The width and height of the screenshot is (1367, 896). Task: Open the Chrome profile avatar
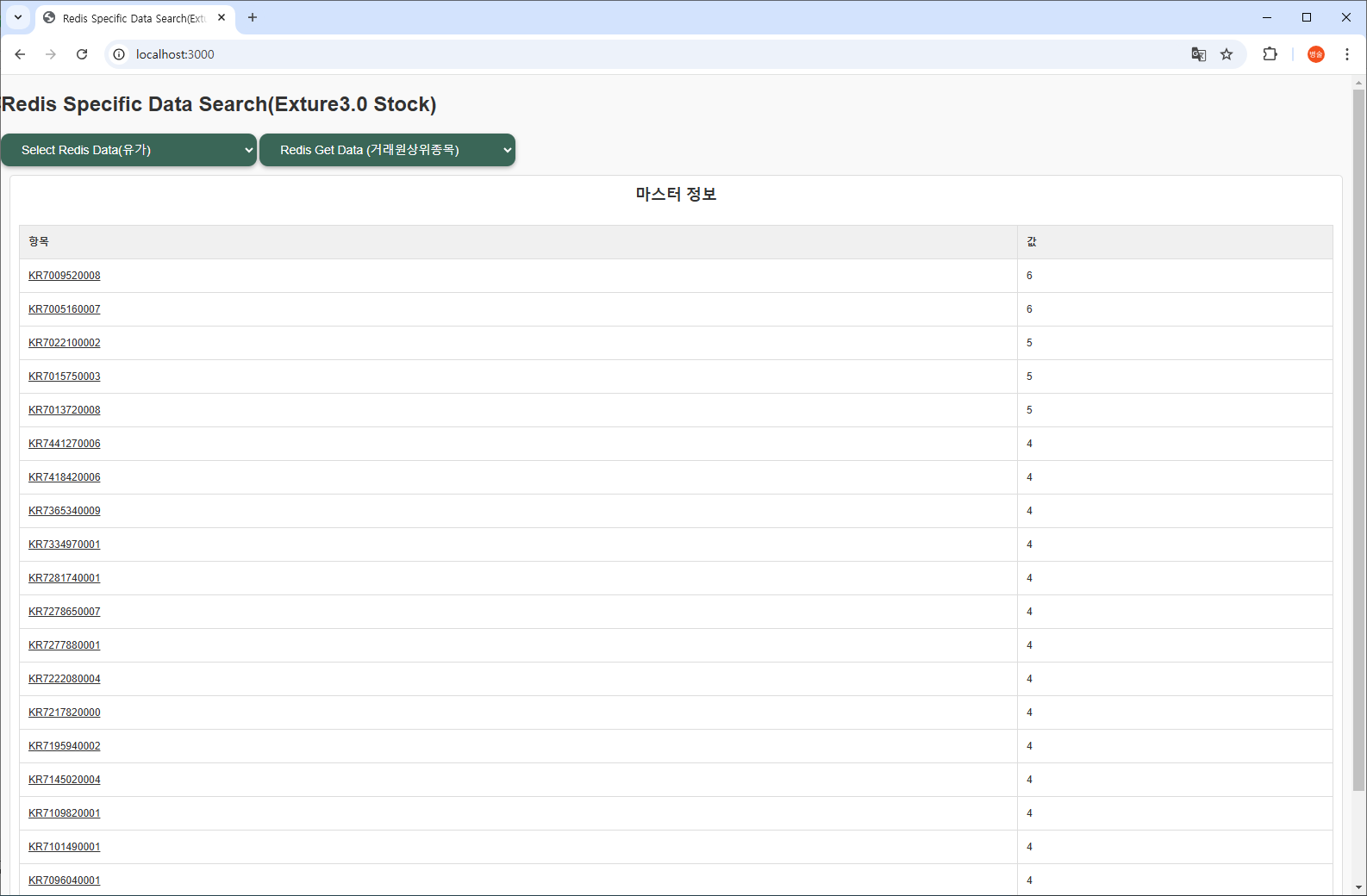click(x=1316, y=54)
